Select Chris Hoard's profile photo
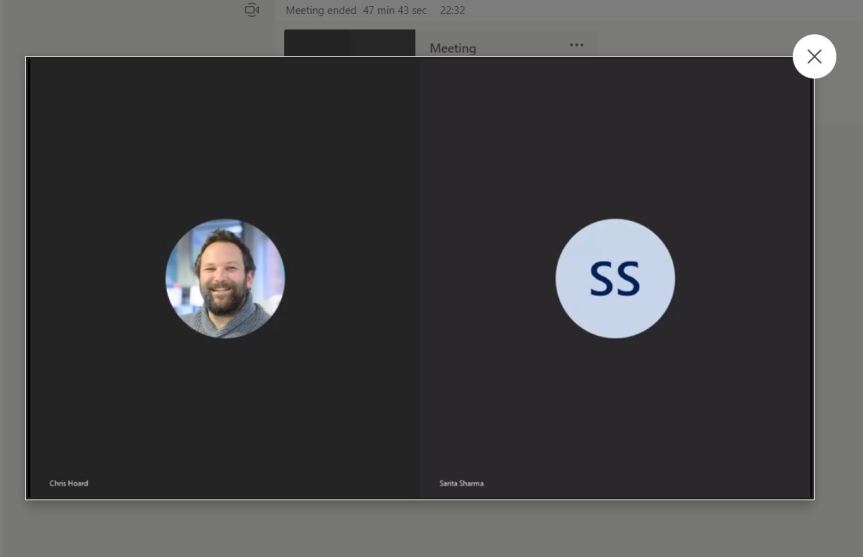Image resolution: width=863 pixels, height=557 pixels. coord(225,278)
